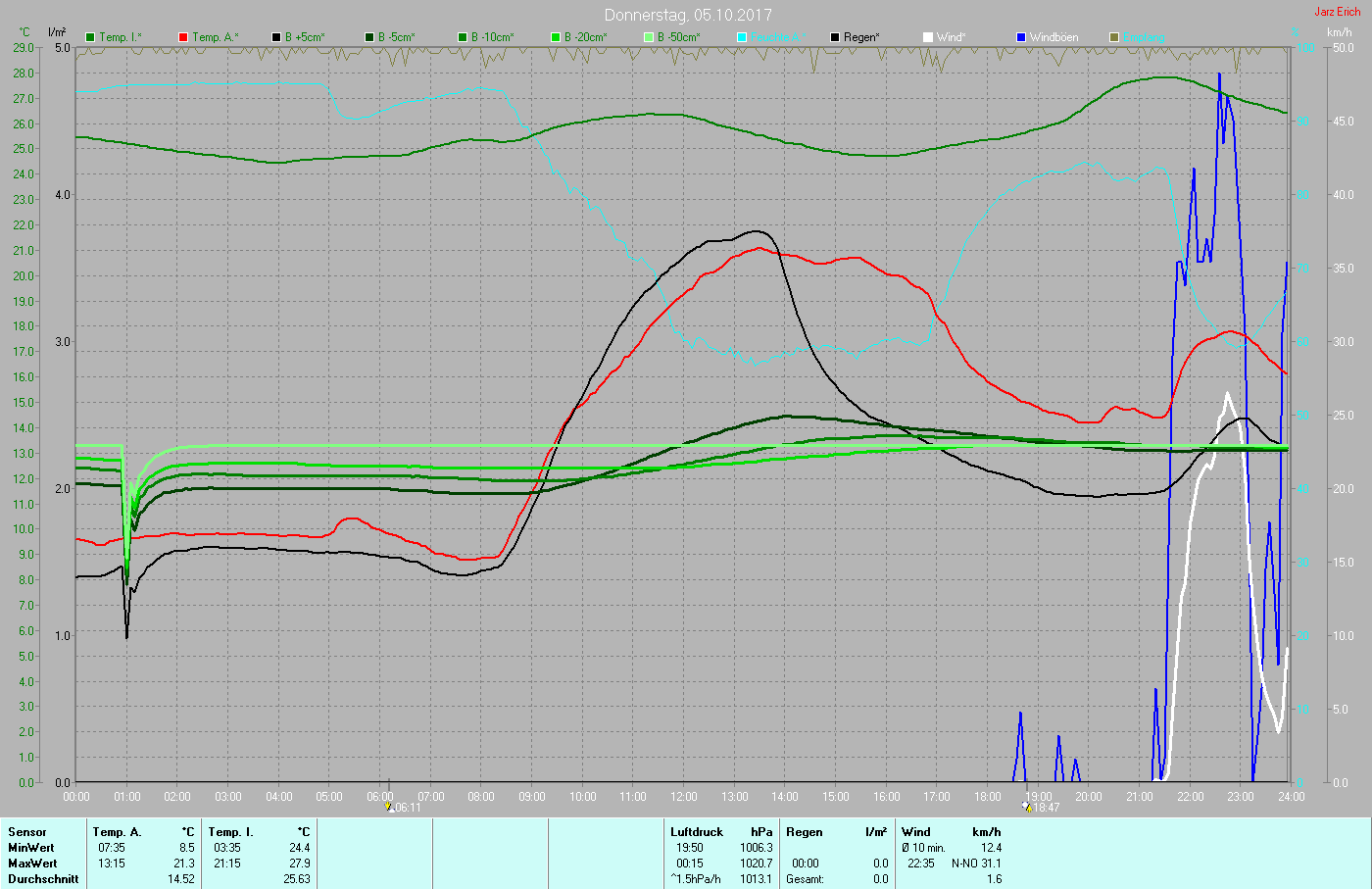
Task: Select the wind gust time '22:35'
Action: (x=921, y=864)
